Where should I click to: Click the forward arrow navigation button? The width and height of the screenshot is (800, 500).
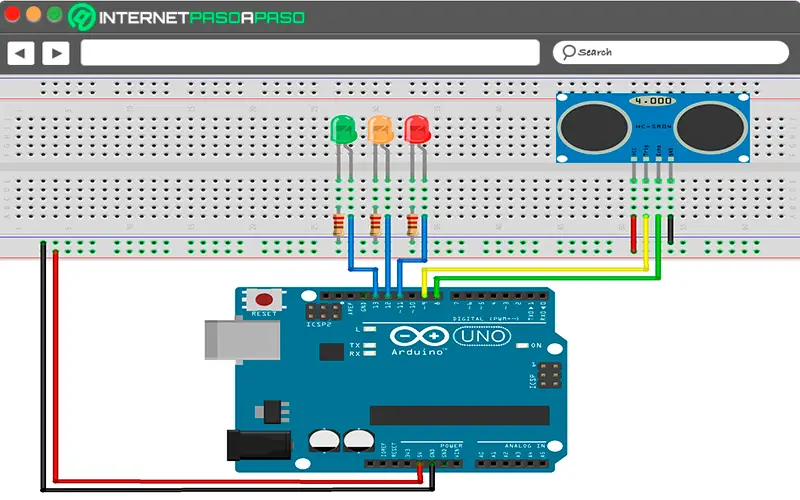click(56, 53)
